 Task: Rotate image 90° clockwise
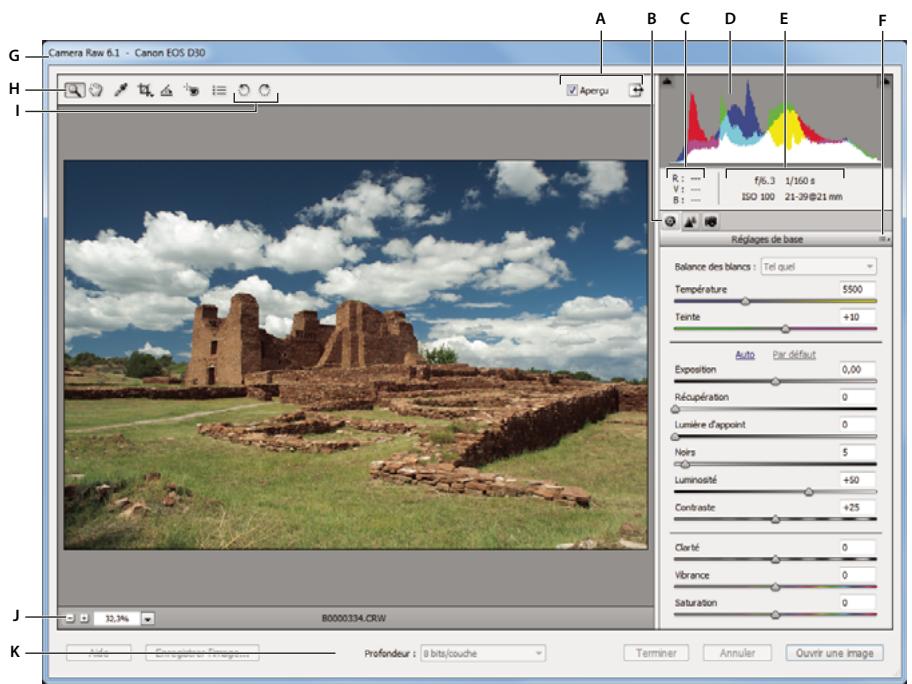coord(265,90)
